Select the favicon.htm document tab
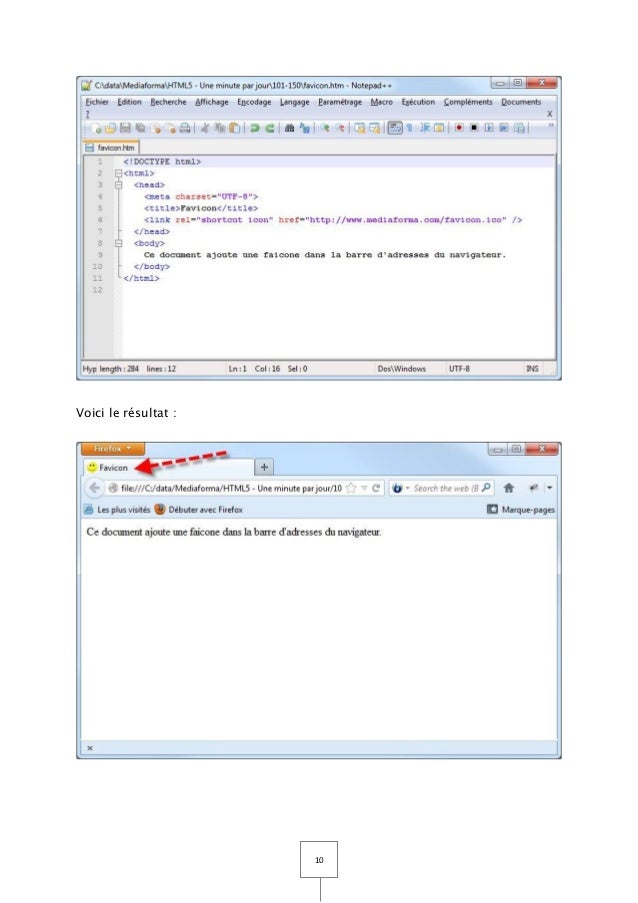 (x=110, y=147)
